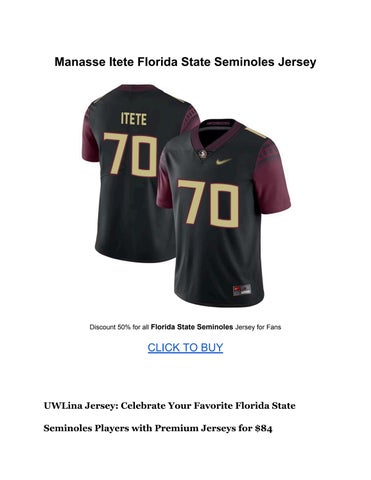The width and height of the screenshot is (371, 480).
Task: Click the maroon sleeve of front jersey
Action: coord(273,175)
